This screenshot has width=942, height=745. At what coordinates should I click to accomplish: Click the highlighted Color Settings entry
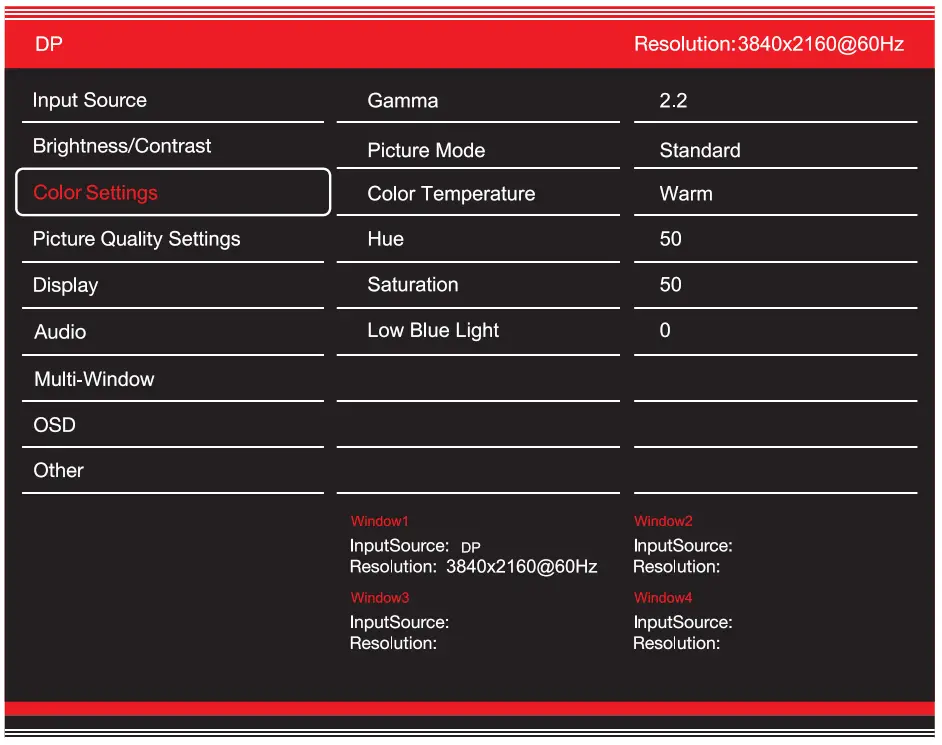click(95, 192)
